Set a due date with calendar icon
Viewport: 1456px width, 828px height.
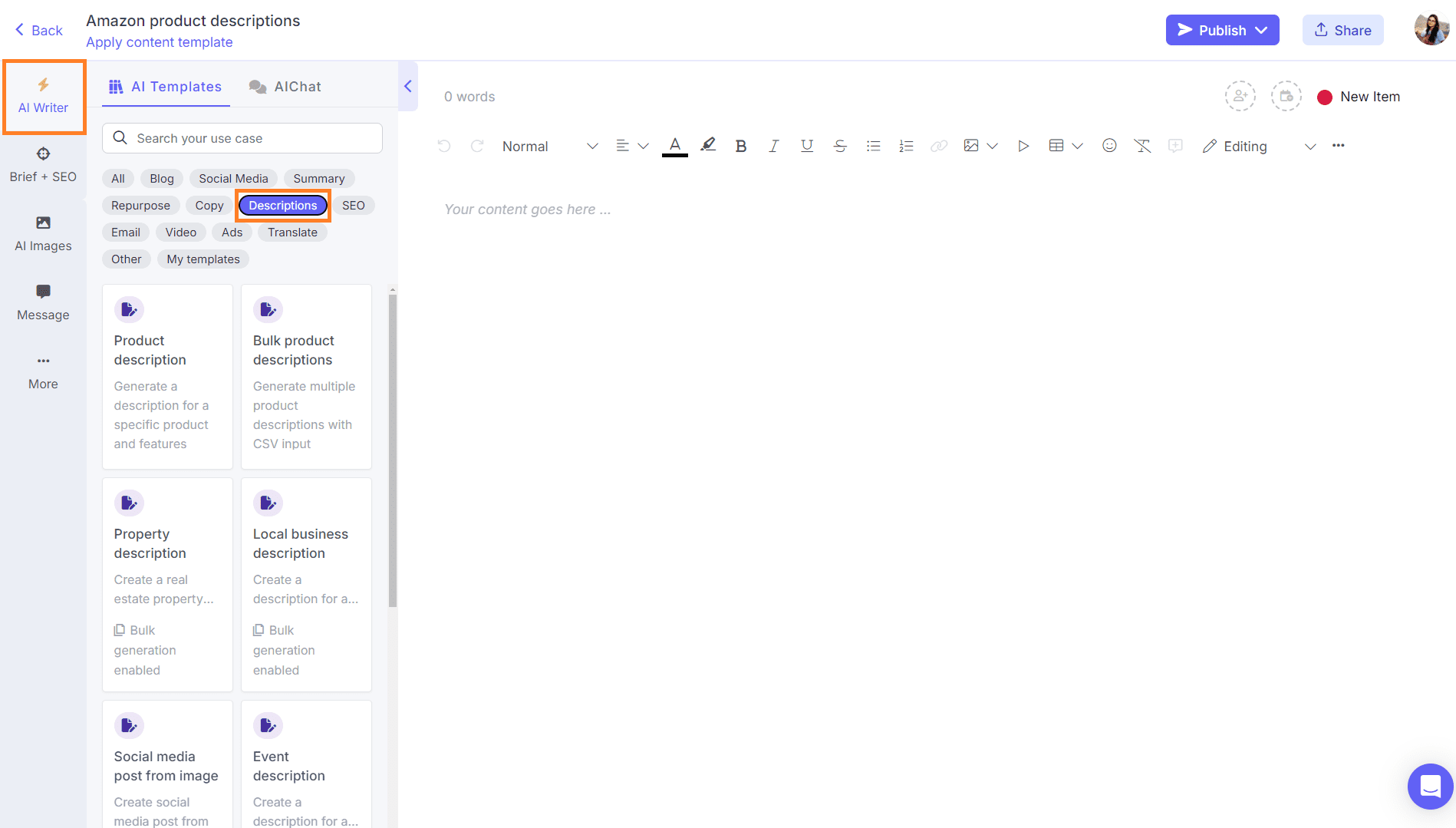[x=1286, y=97]
